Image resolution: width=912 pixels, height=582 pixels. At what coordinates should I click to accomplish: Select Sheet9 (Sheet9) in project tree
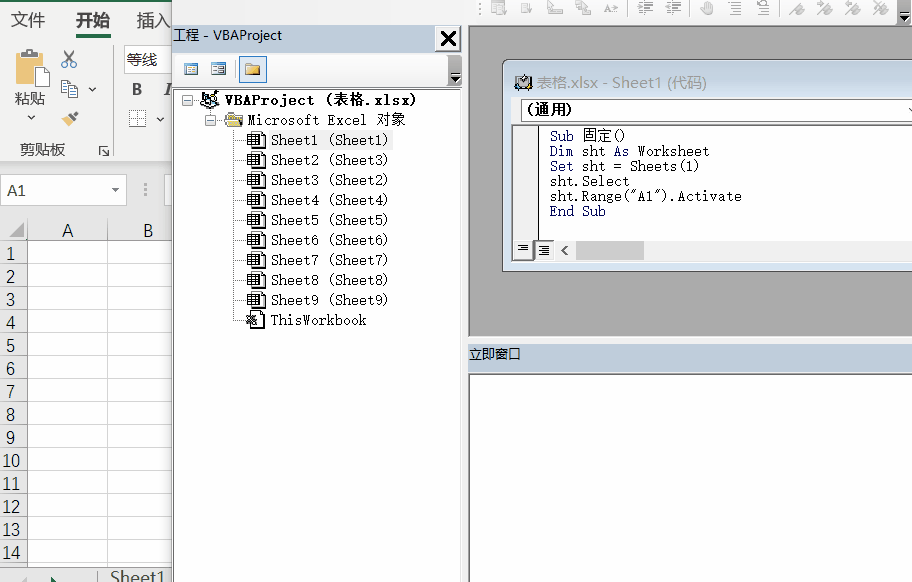329,300
